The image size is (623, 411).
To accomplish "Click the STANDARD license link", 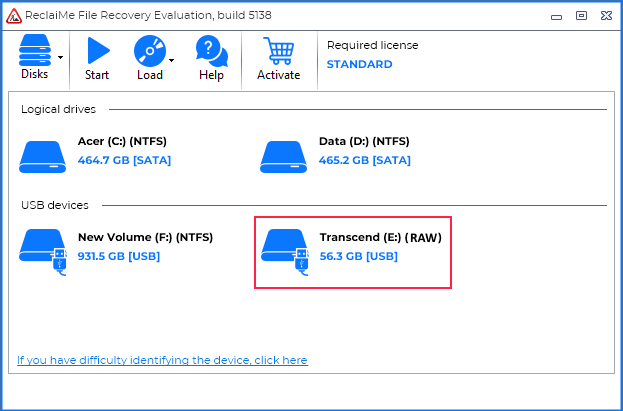I will [x=359, y=64].
